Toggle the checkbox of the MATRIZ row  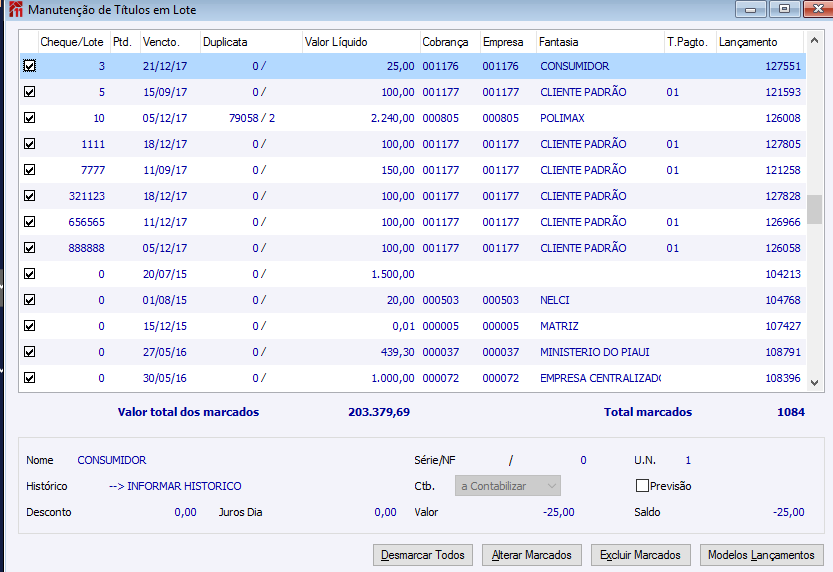coord(30,326)
